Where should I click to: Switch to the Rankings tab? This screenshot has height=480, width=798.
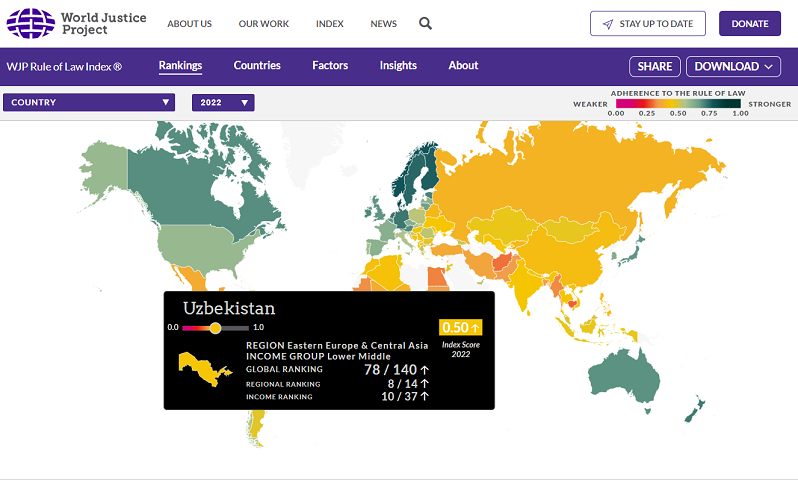[x=180, y=66]
